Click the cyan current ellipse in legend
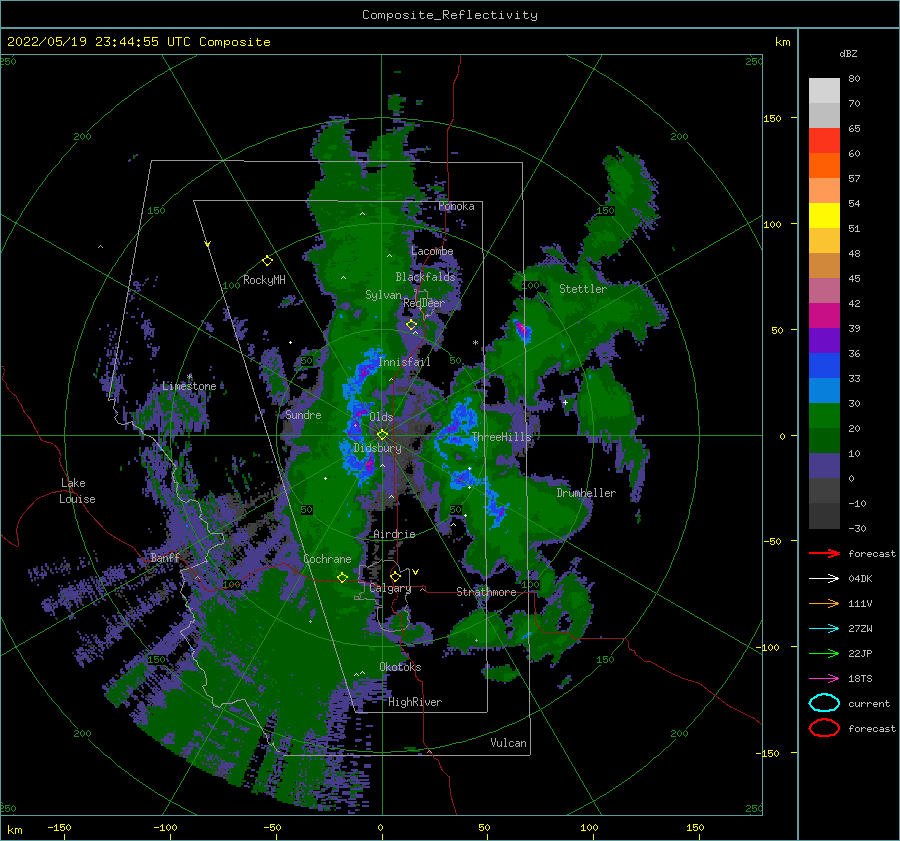Screen dimensions: 900x841 (824, 703)
